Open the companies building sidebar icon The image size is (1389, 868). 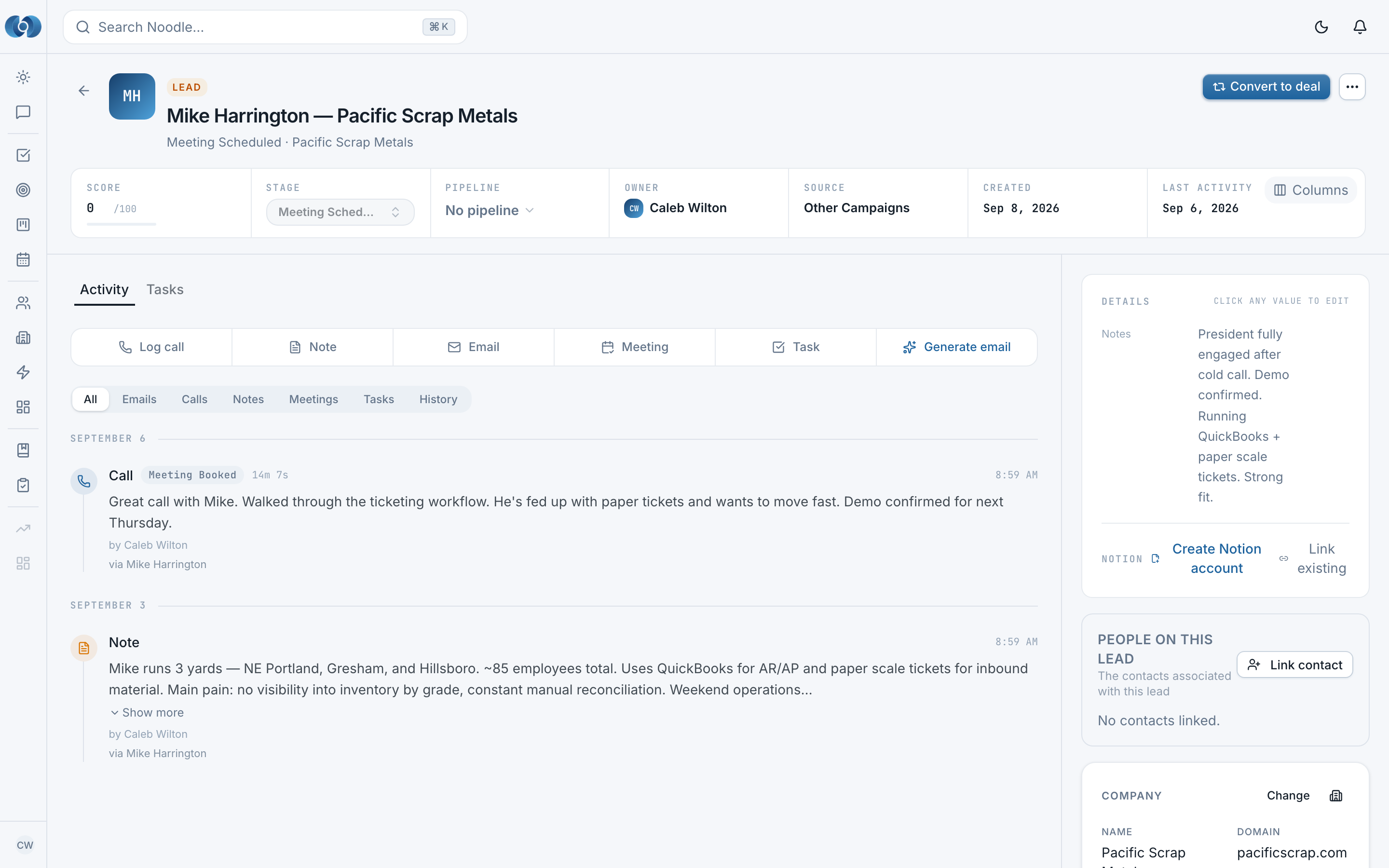pyautogui.click(x=23, y=338)
